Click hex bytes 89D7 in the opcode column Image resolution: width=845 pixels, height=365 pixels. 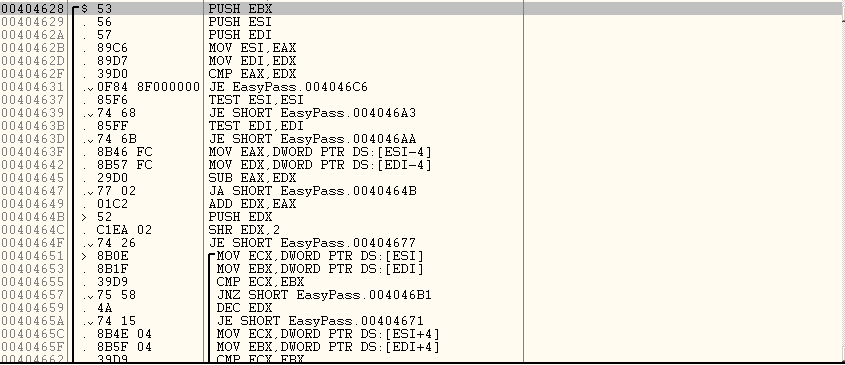[x=112, y=61]
